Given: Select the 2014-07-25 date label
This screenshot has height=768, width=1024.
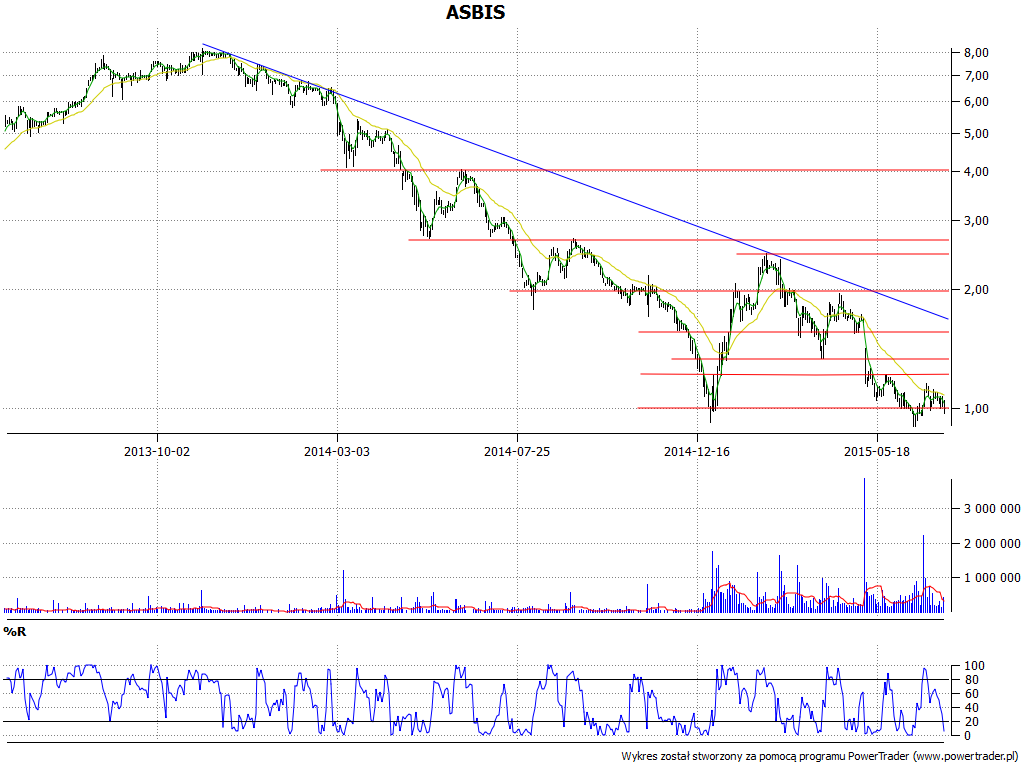Looking at the screenshot, I should coord(517,451).
